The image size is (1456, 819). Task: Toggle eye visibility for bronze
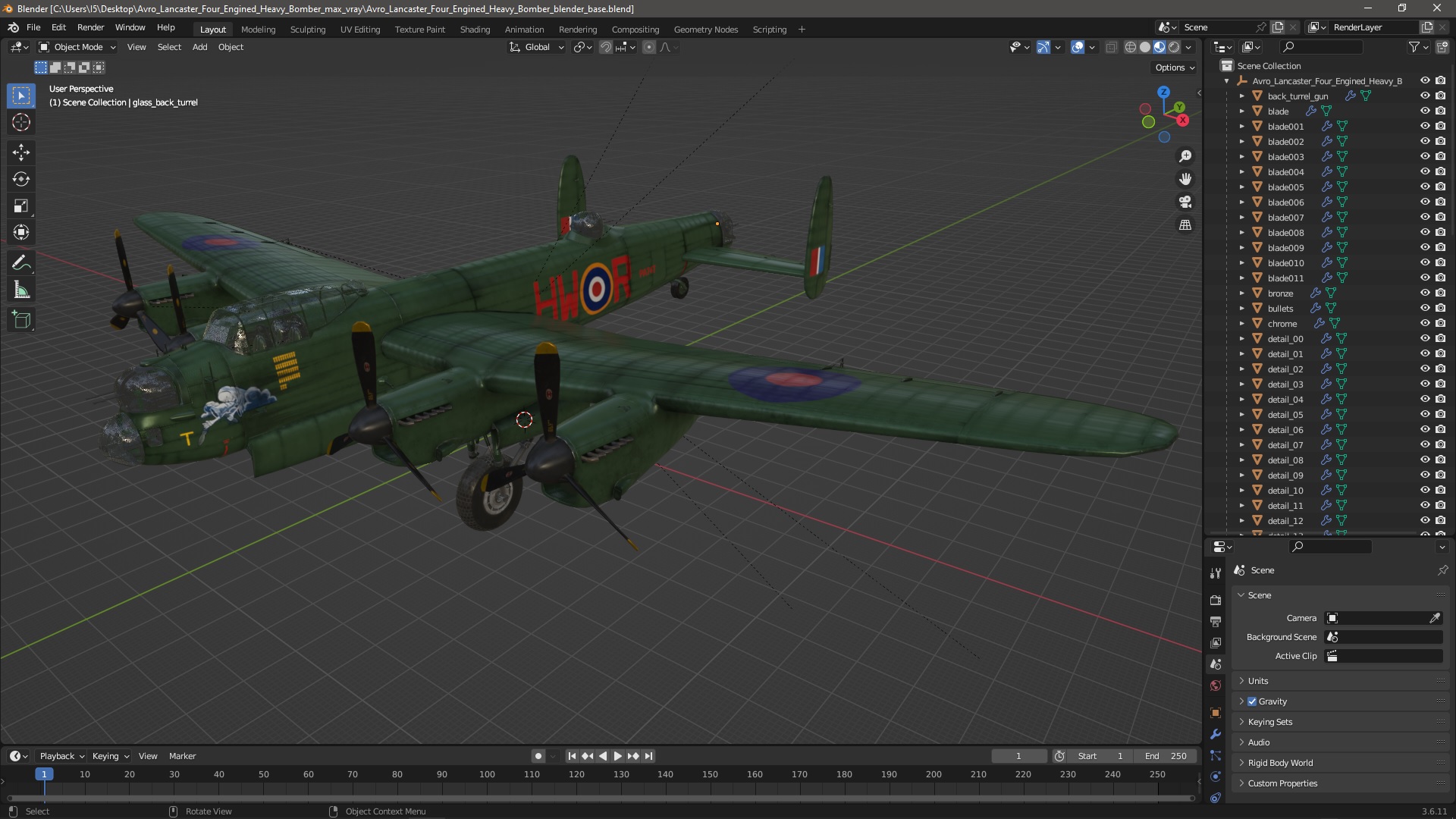(x=1425, y=293)
